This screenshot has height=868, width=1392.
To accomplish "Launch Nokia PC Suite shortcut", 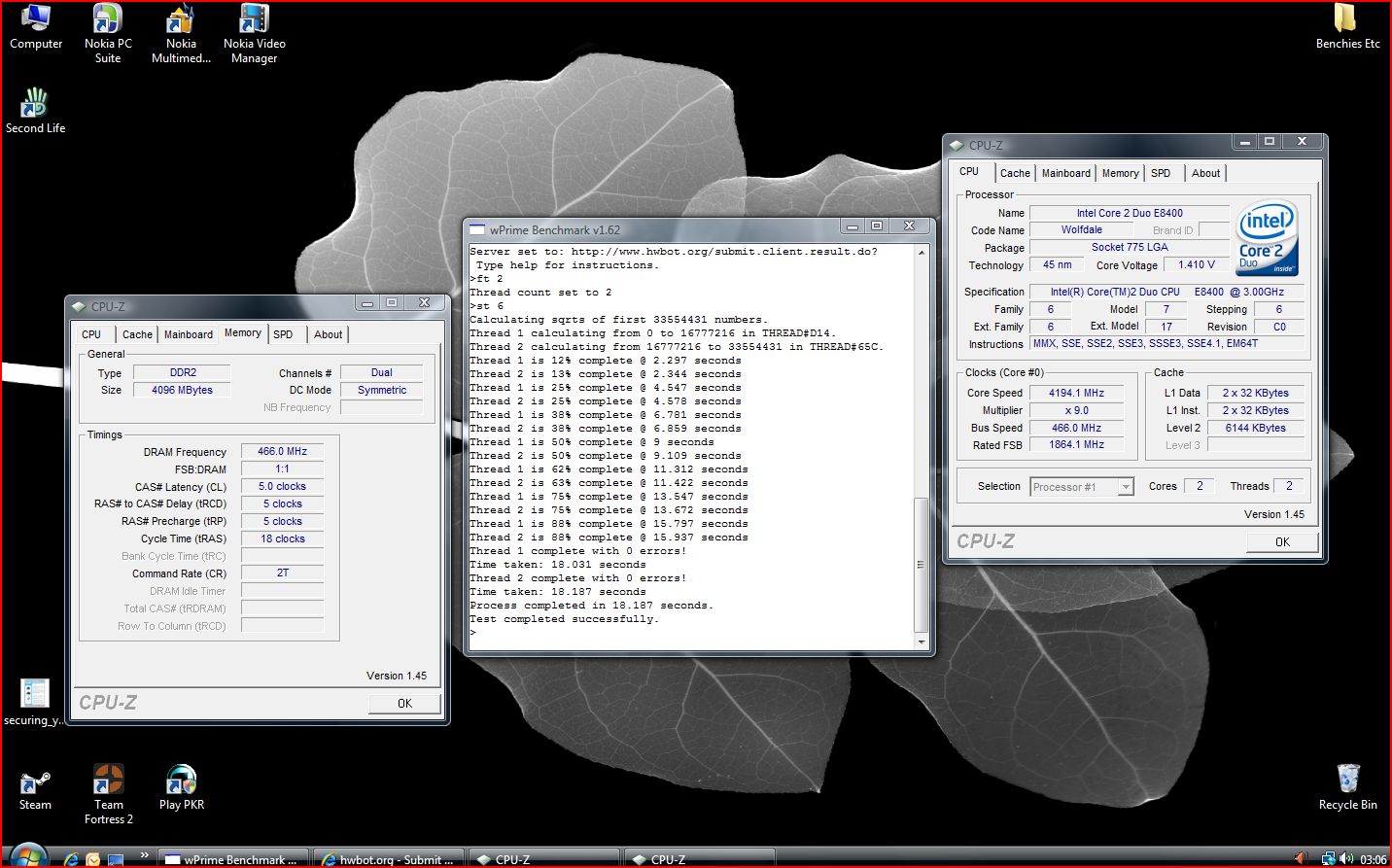I will point(108,34).
